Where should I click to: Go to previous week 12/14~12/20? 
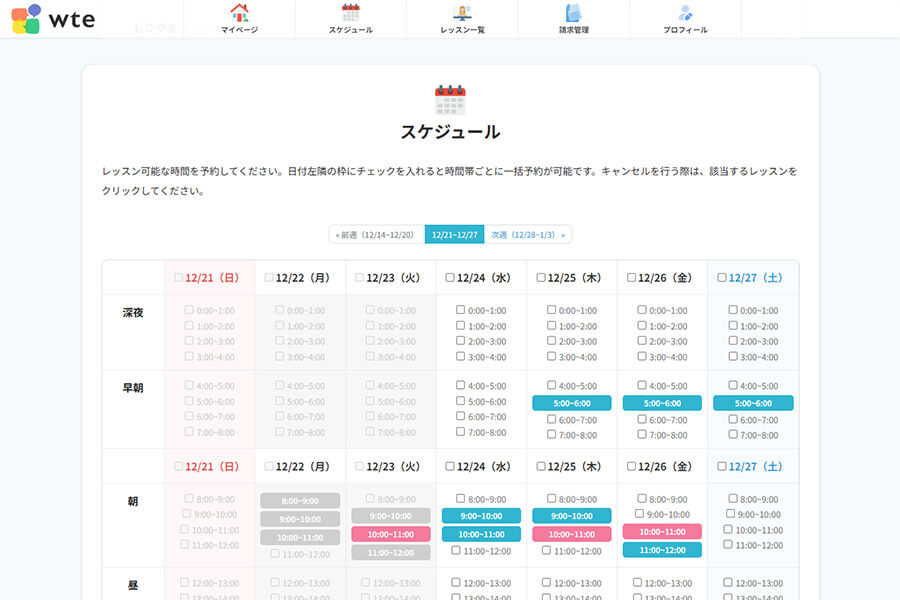pos(376,235)
